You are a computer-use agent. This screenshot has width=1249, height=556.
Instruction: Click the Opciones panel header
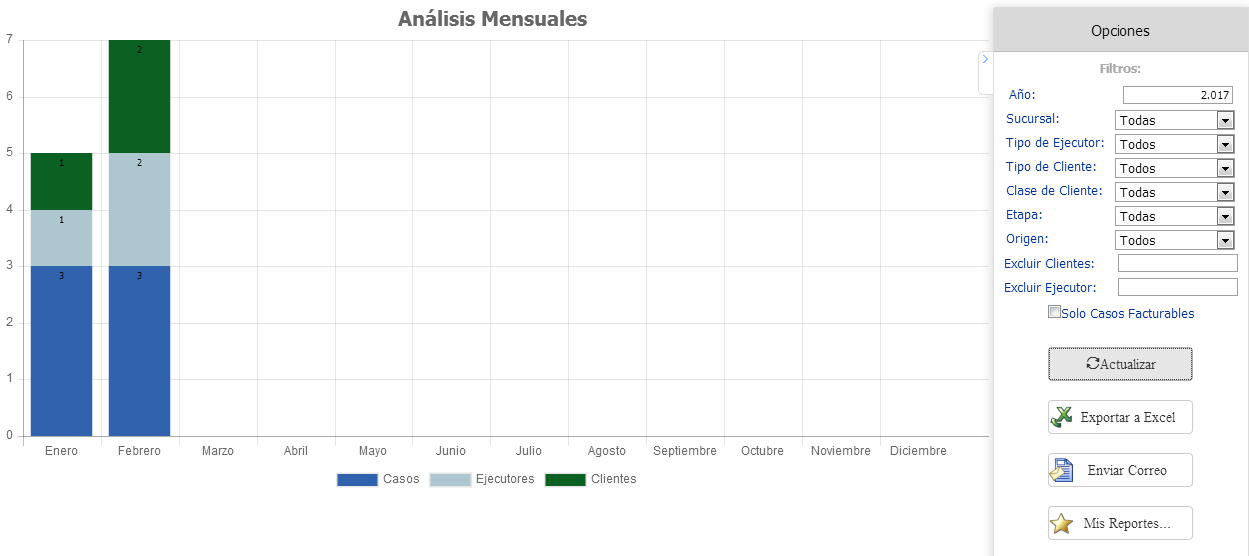(x=1120, y=31)
